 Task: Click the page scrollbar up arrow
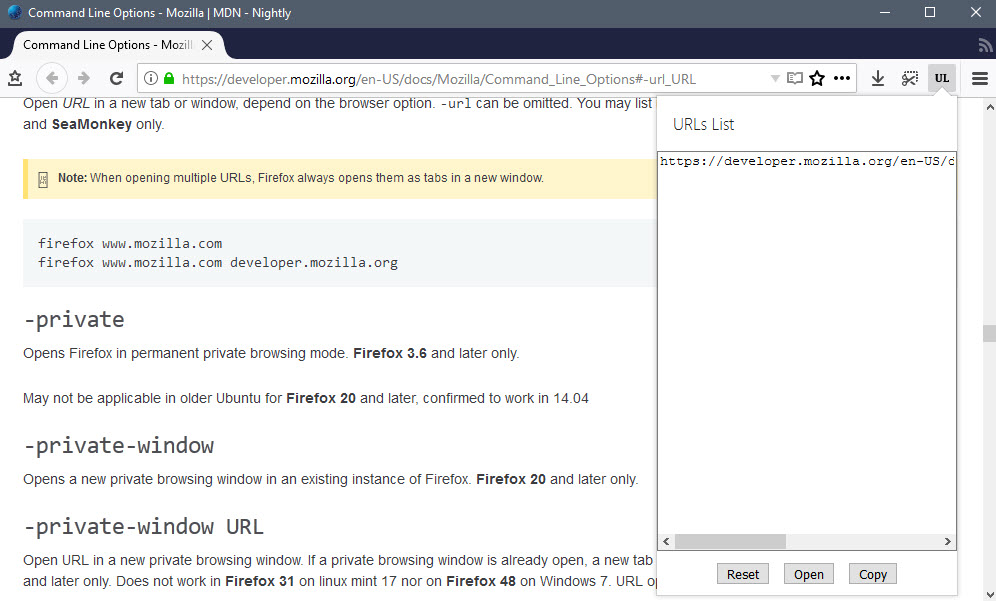(x=990, y=107)
